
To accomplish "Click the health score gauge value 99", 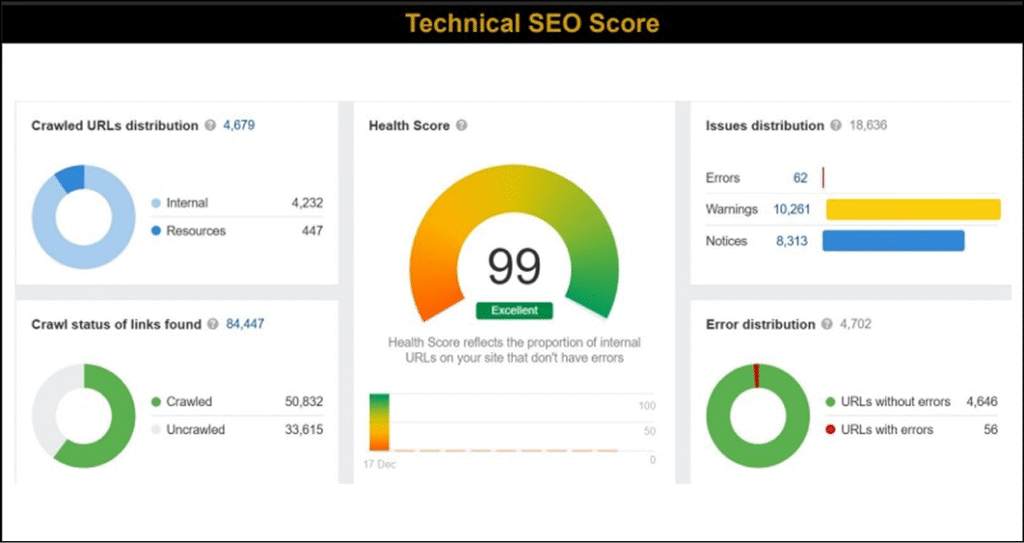I will pos(514,266).
